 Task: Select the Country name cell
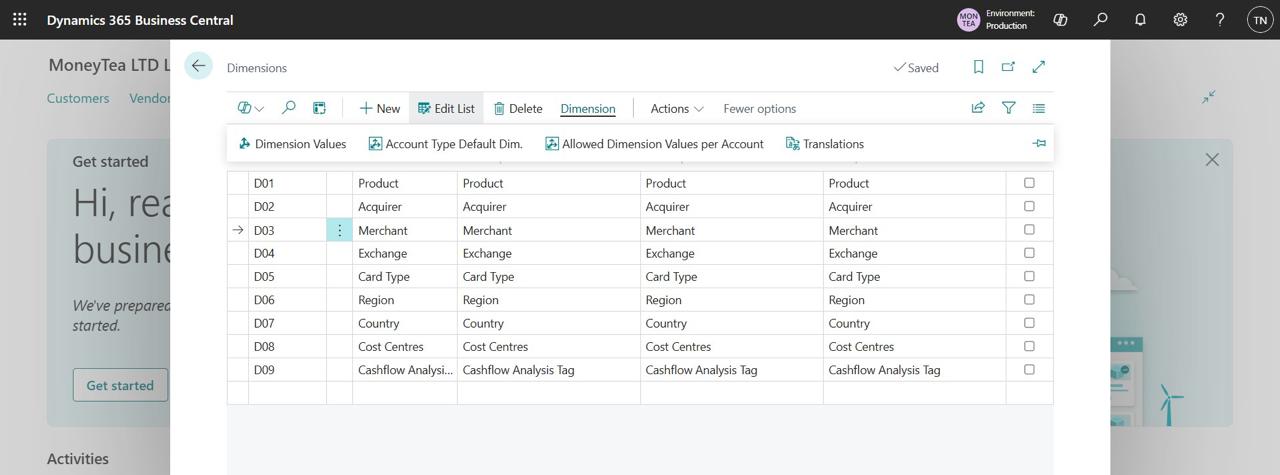click(x=405, y=323)
